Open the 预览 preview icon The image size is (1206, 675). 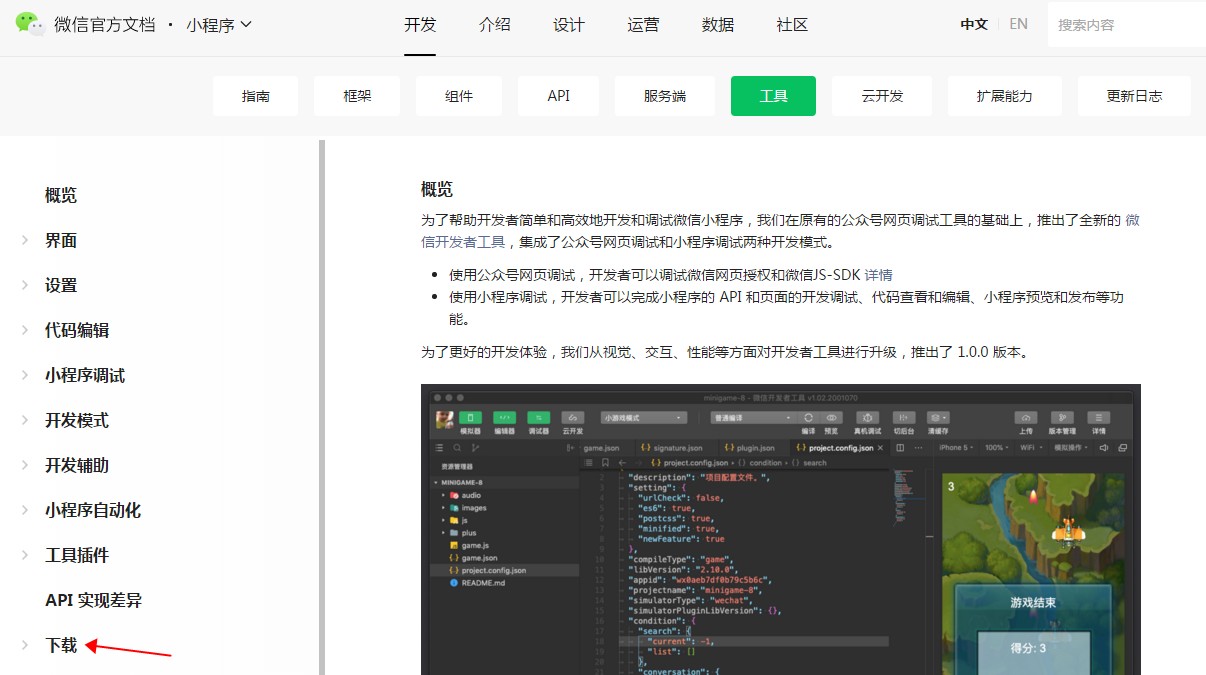point(832,418)
